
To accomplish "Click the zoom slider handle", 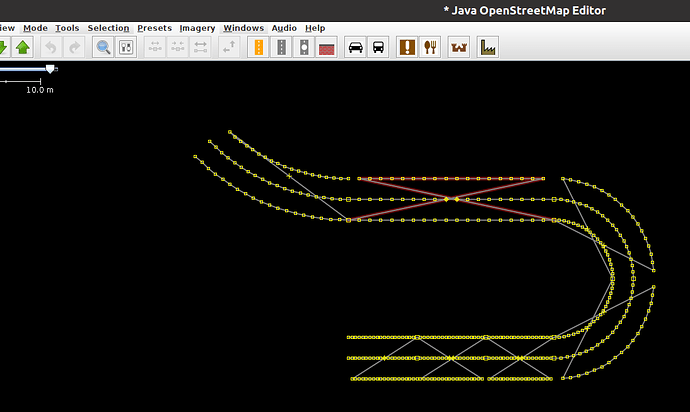I will click(x=51, y=69).
